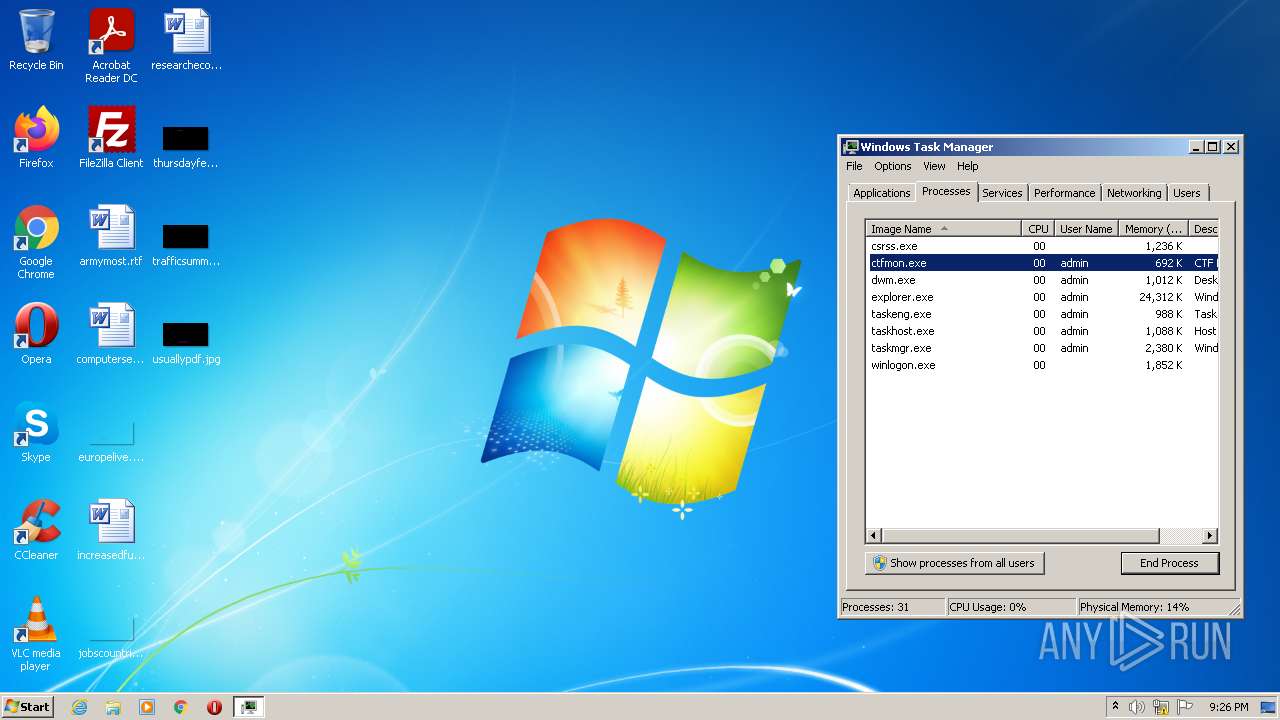Switch to the Services tab
Image resolution: width=1280 pixels, height=720 pixels.
1002,193
